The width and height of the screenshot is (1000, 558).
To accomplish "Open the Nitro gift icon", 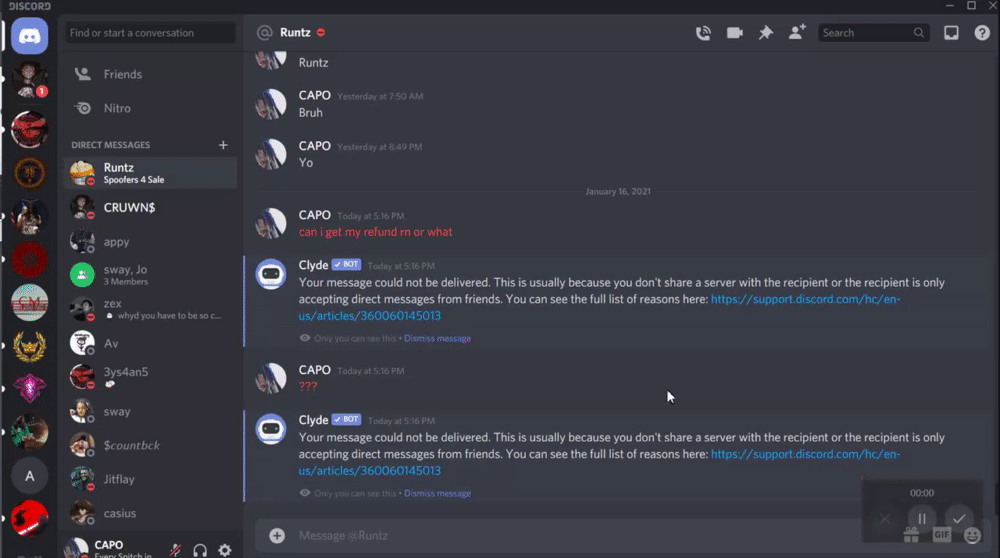I will click(911, 535).
